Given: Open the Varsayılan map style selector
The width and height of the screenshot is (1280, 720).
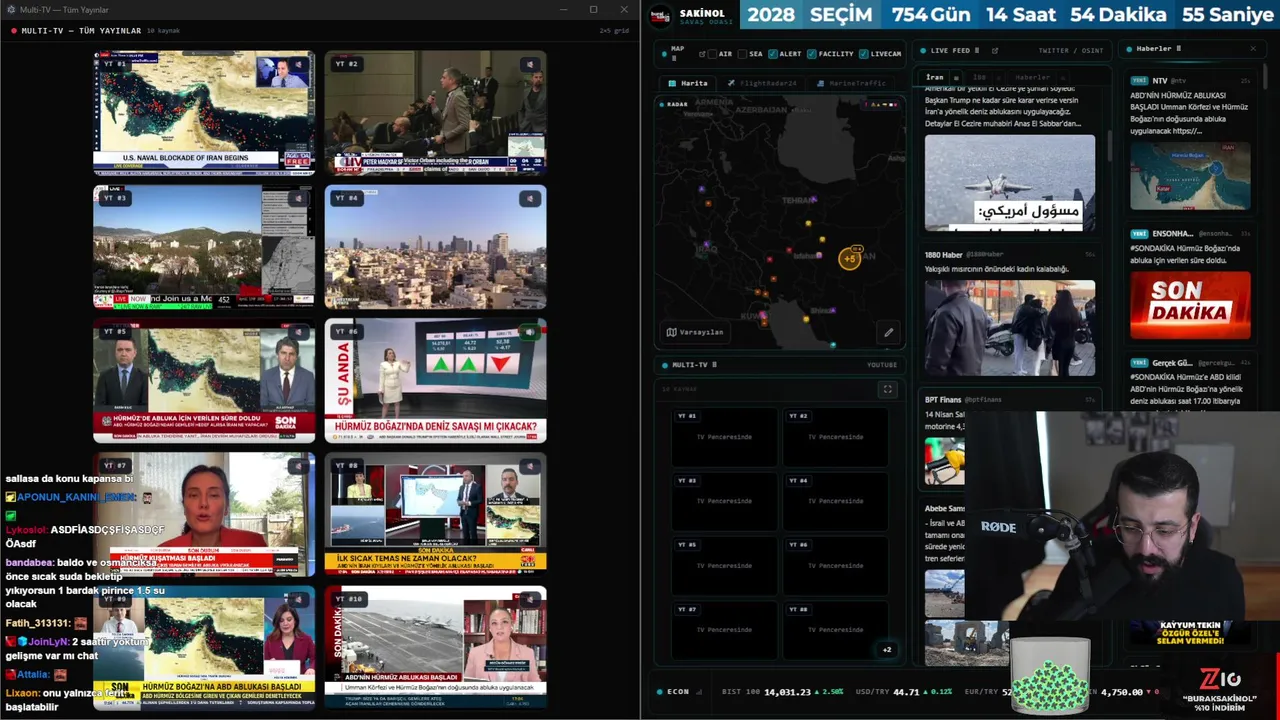Looking at the screenshot, I should 694,332.
